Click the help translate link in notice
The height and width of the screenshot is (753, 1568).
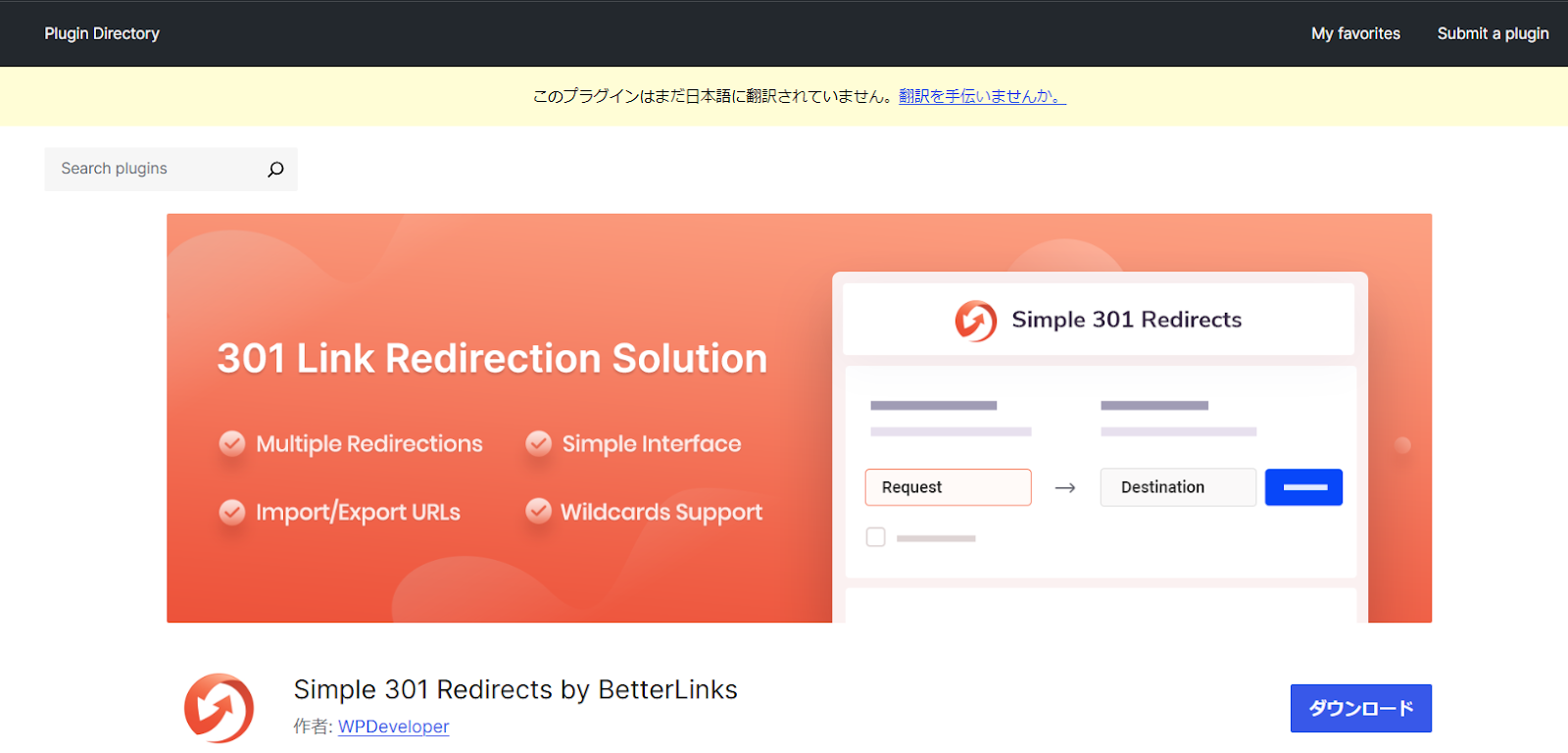982,96
